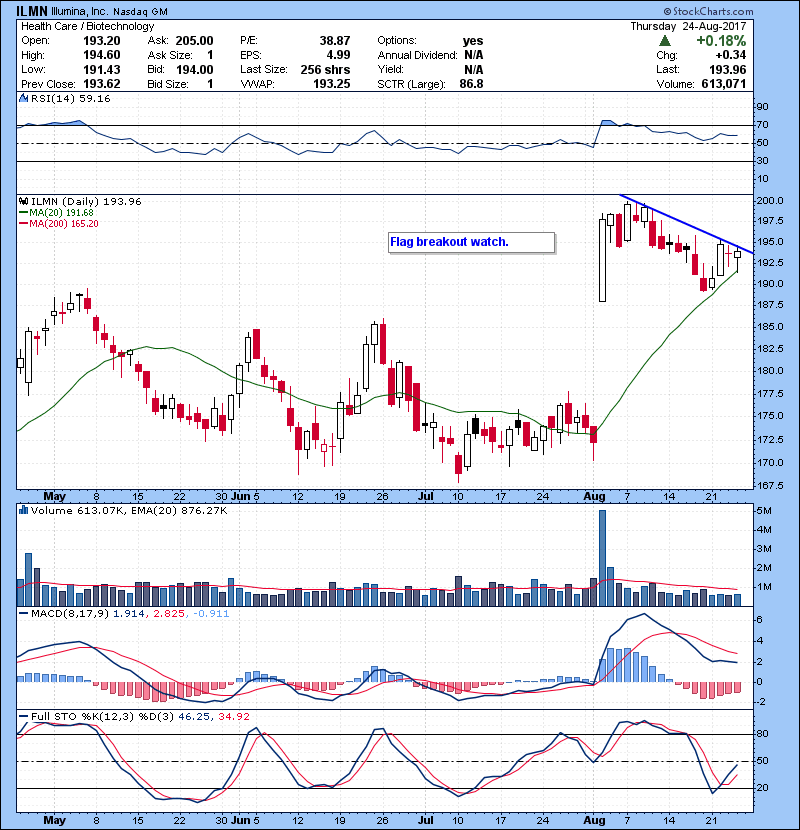This screenshot has height=830, width=800.
Task: Click the MACD histogram value -0.911
Action: [211, 614]
